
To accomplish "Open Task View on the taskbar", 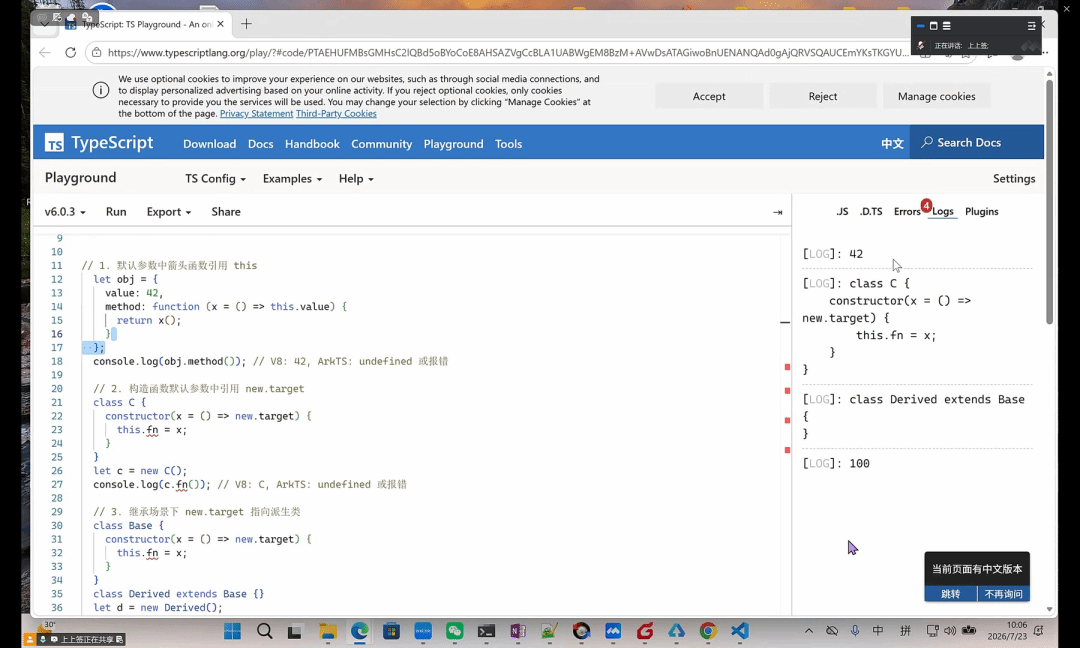I will [295, 631].
